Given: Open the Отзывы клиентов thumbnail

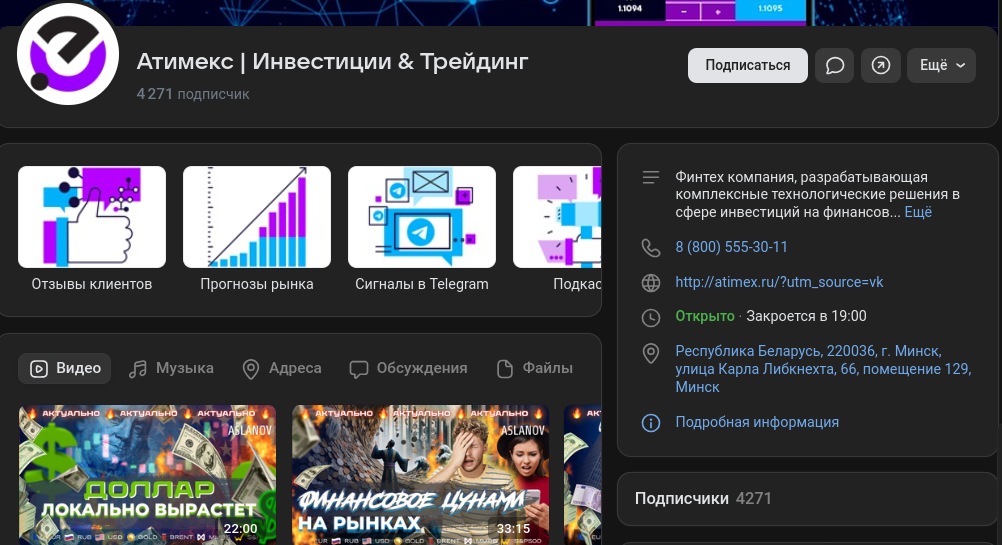Looking at the screenshot, I should click(x=92, y=217).
